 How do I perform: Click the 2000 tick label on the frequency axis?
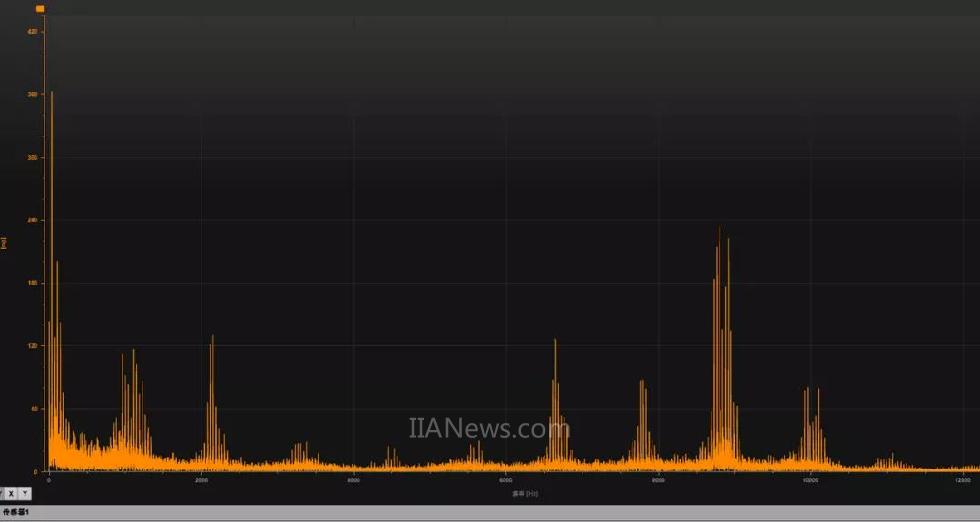coord(201,481)
